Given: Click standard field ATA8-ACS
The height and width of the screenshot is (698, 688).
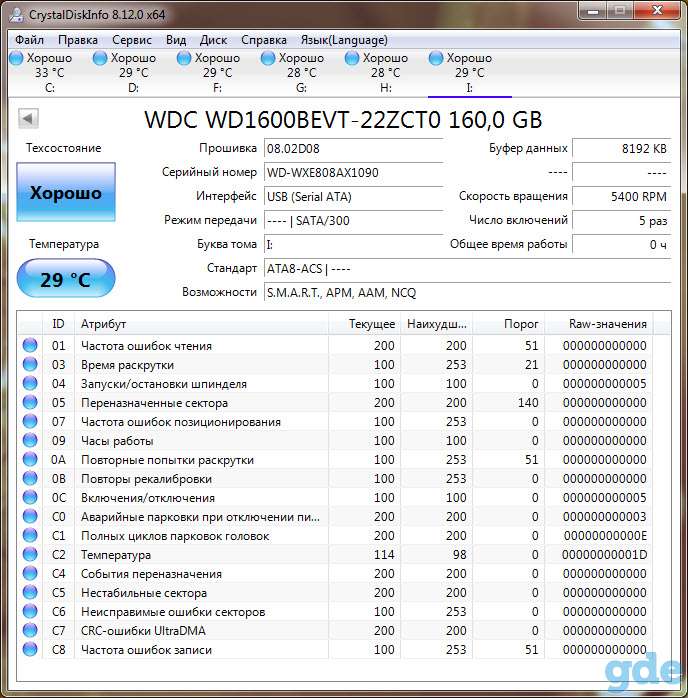Looking at the screenshot, I should (467, 269).
